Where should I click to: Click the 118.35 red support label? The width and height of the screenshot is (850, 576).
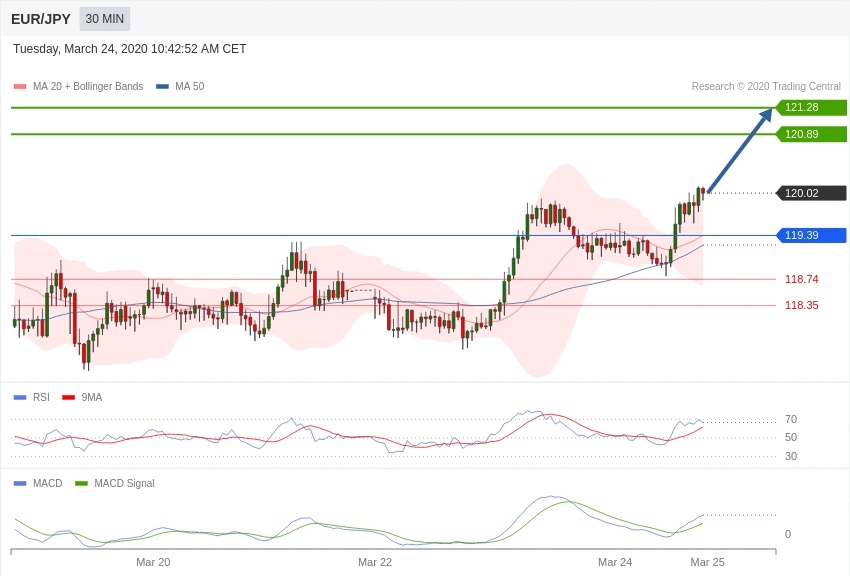pos(801,305)
